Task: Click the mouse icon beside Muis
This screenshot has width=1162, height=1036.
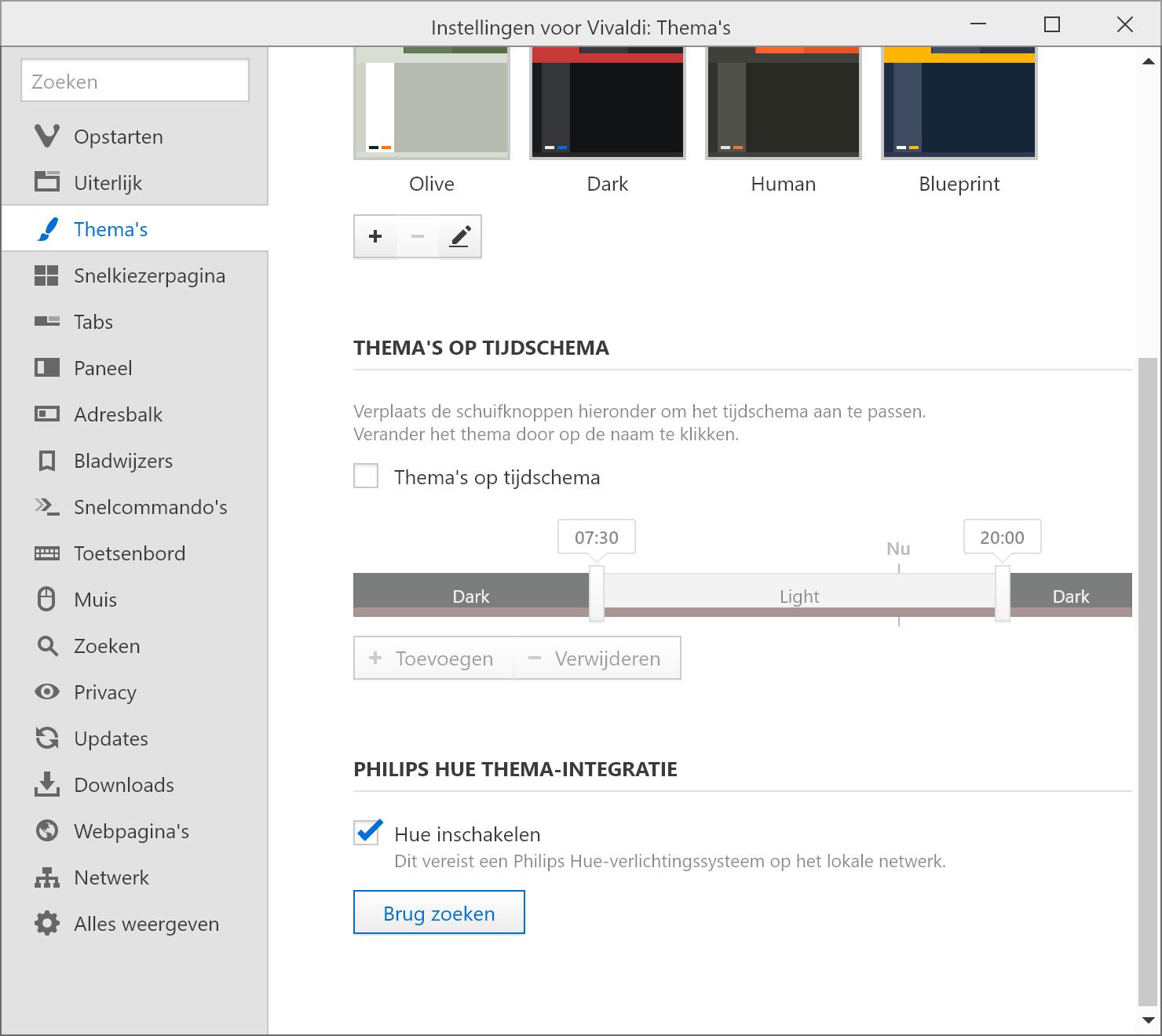Action: [x=47, y=600]
